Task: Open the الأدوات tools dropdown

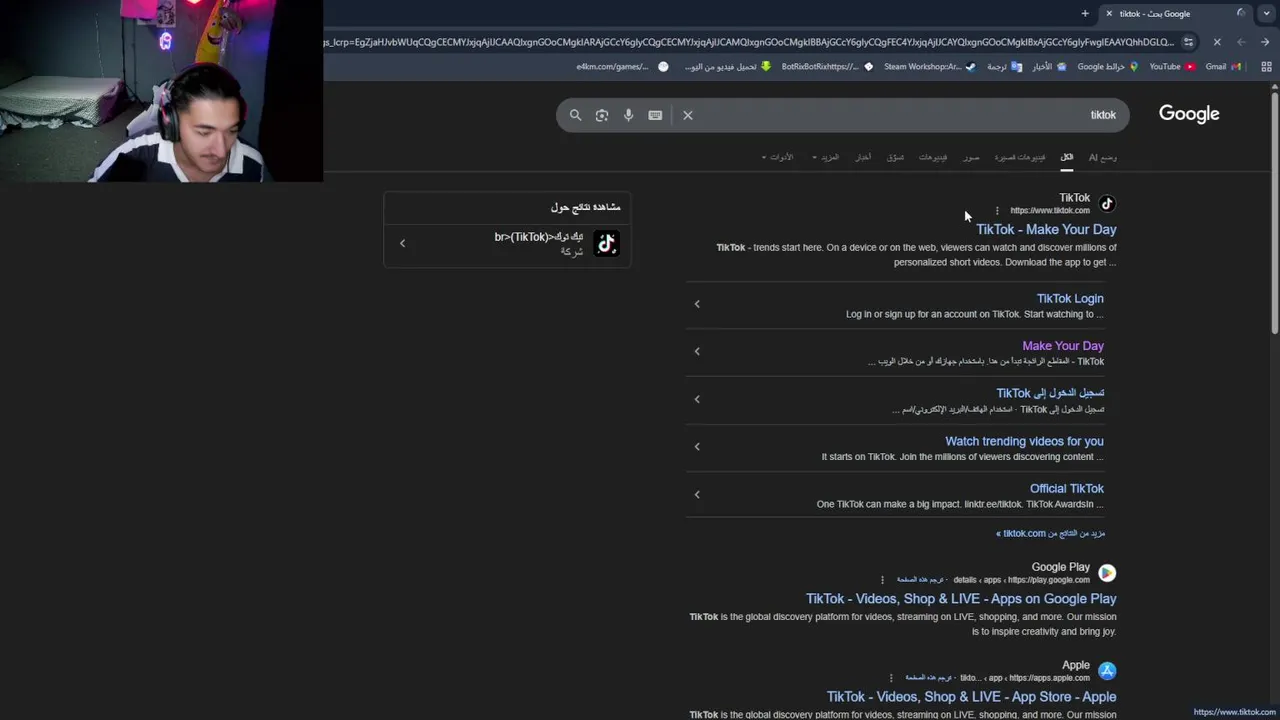Action: (x=777, y=157)
